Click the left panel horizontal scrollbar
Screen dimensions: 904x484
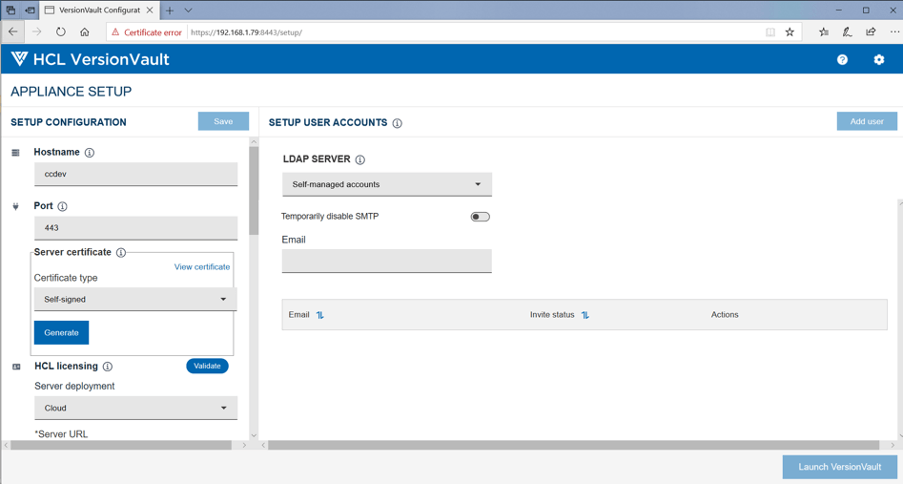tap(121, 445)
